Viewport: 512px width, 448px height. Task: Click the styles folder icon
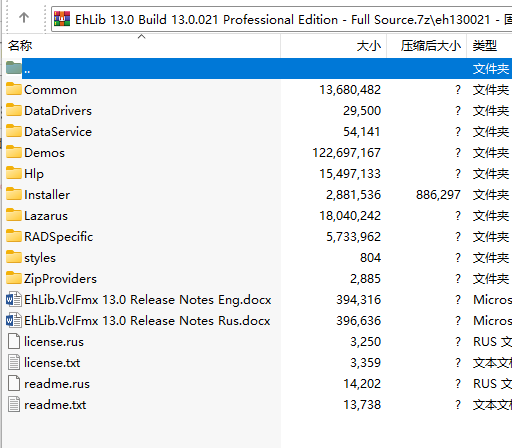tap(14, 257)
